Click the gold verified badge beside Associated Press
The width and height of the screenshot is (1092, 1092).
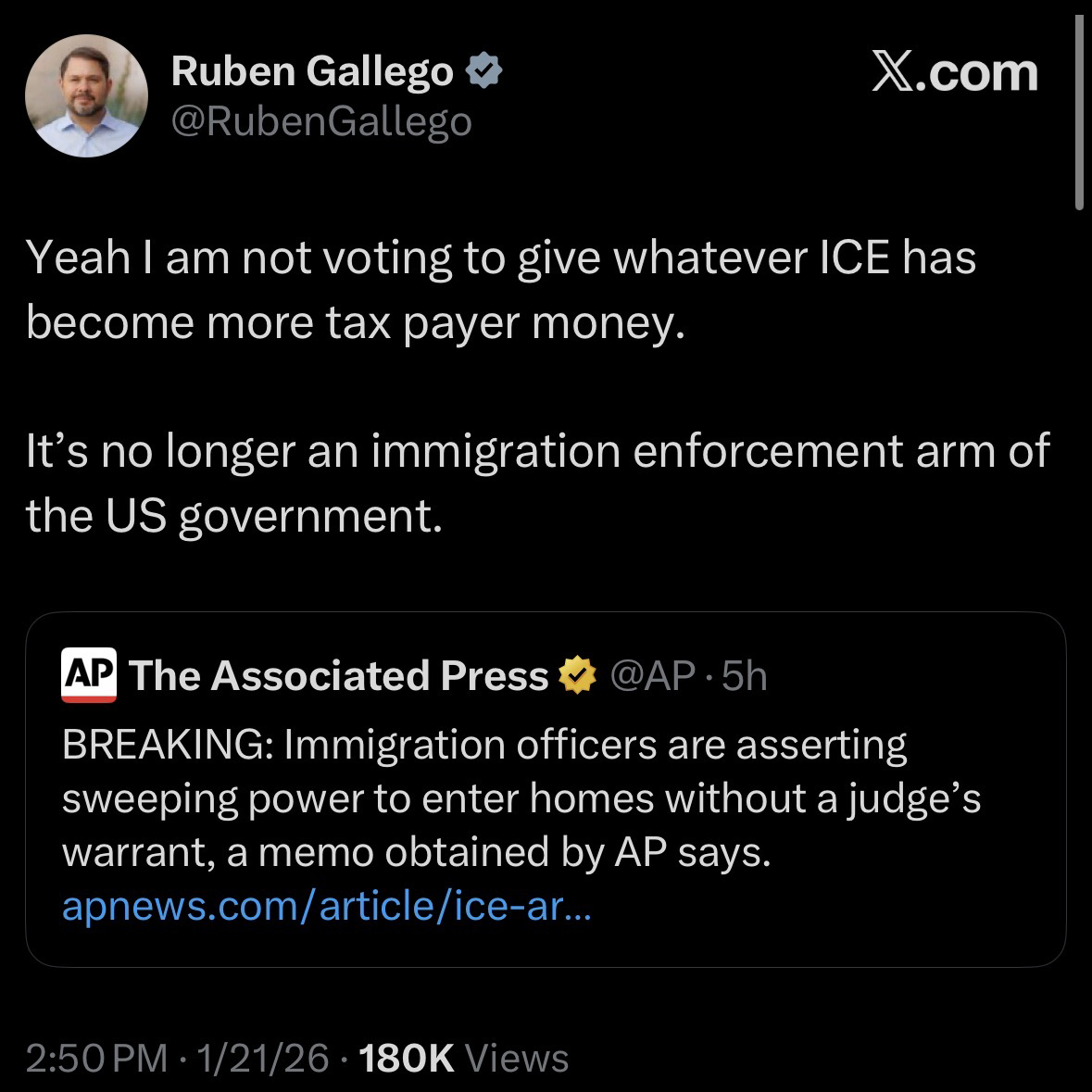pos(577,676)
